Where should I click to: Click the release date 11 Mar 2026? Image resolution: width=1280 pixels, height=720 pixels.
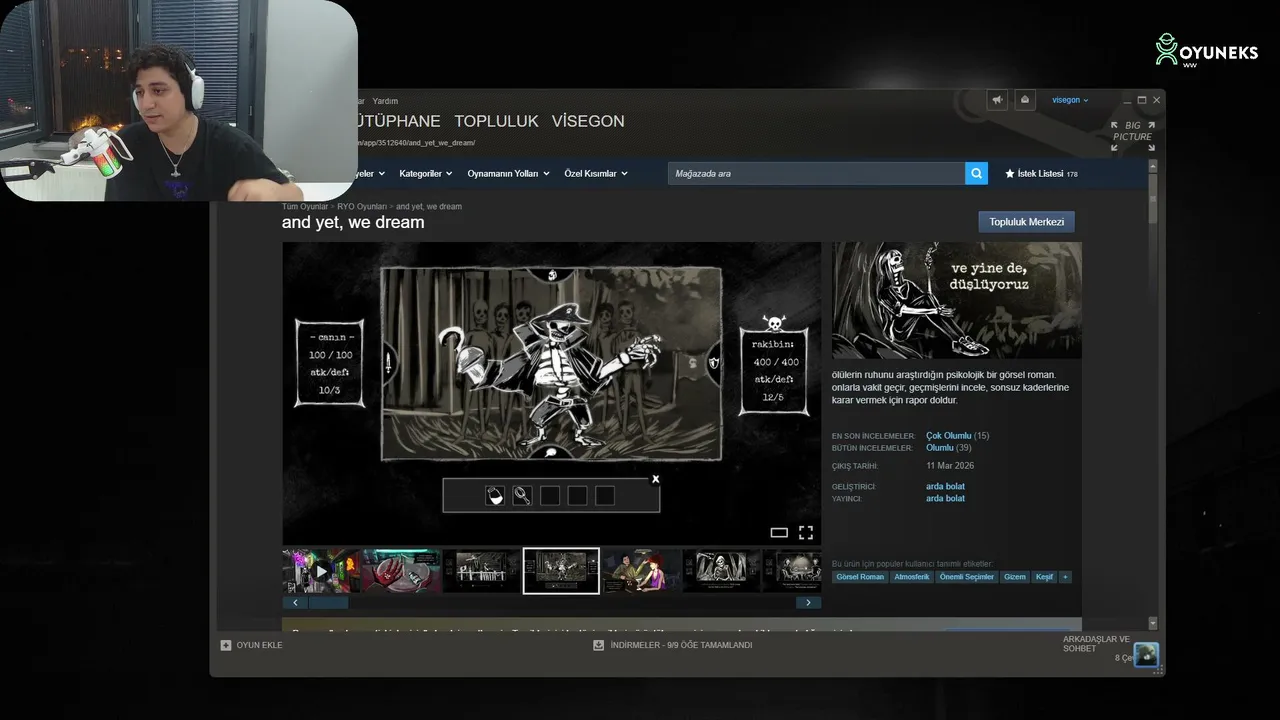(x=950, y=466)
